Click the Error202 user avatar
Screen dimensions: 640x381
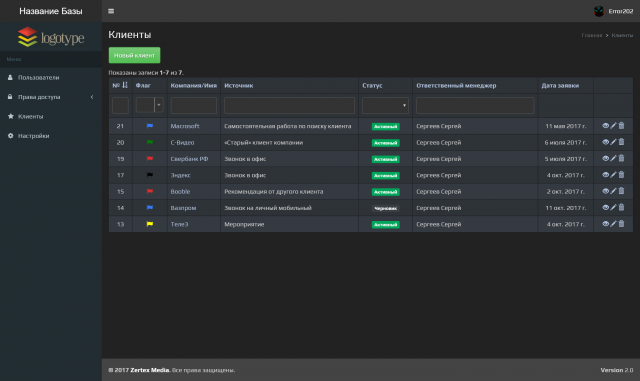point(599,11)
